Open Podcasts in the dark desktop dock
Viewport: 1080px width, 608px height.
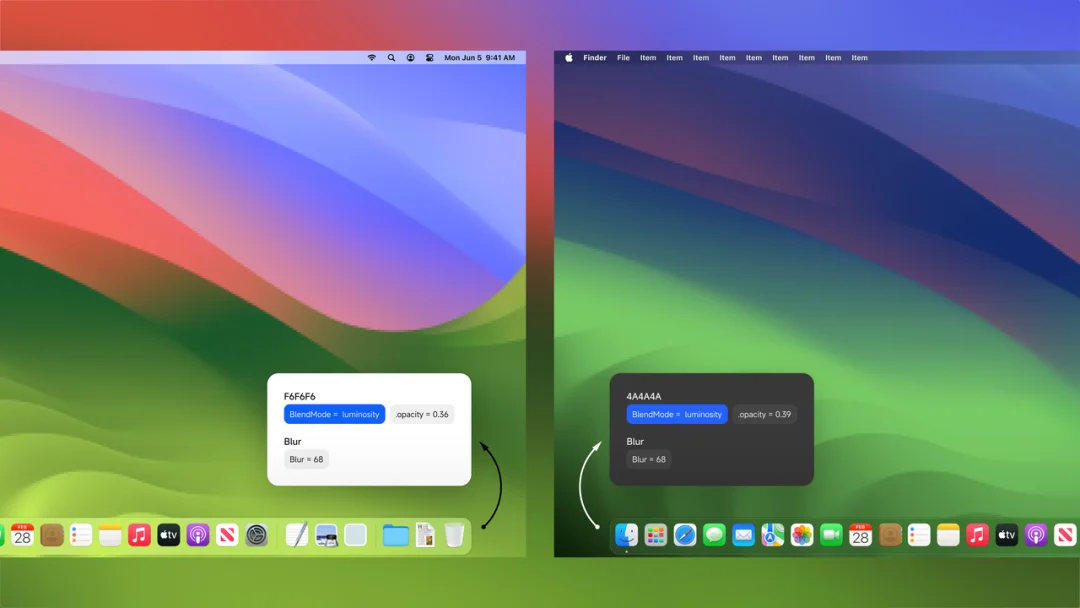pos(1036,535)
